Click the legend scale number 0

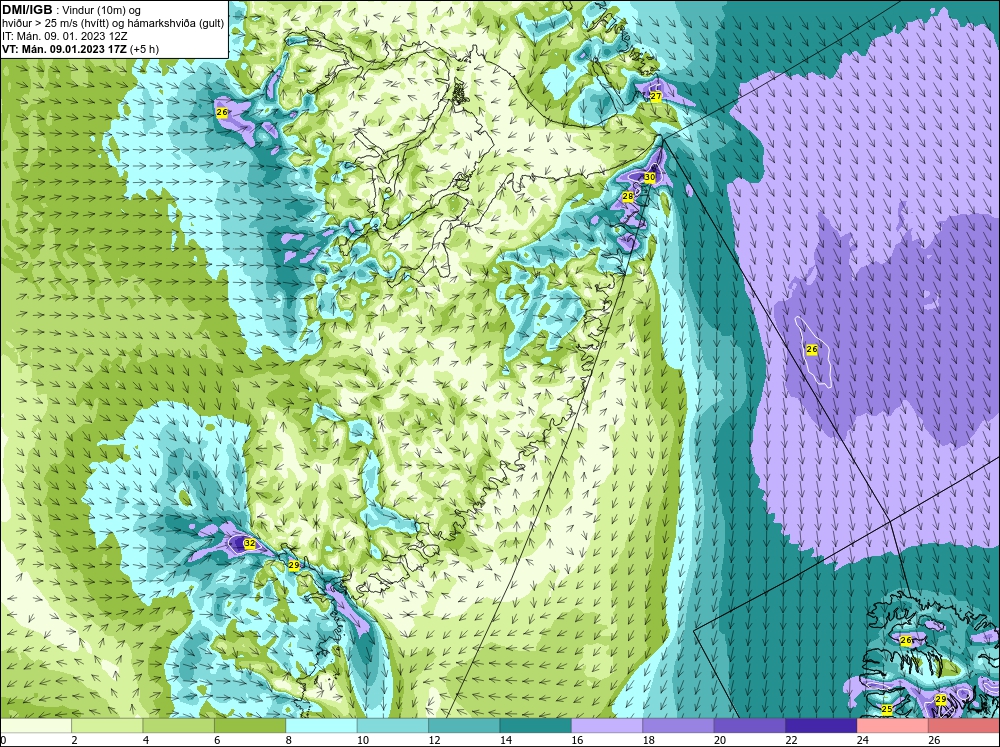coord(3,740)
